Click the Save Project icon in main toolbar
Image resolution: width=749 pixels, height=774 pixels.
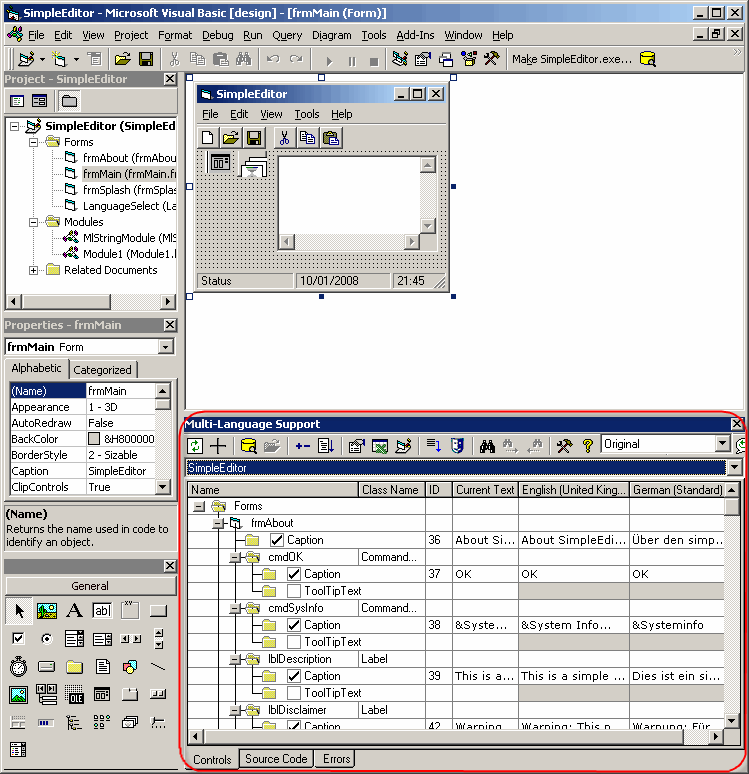point(146,59)
